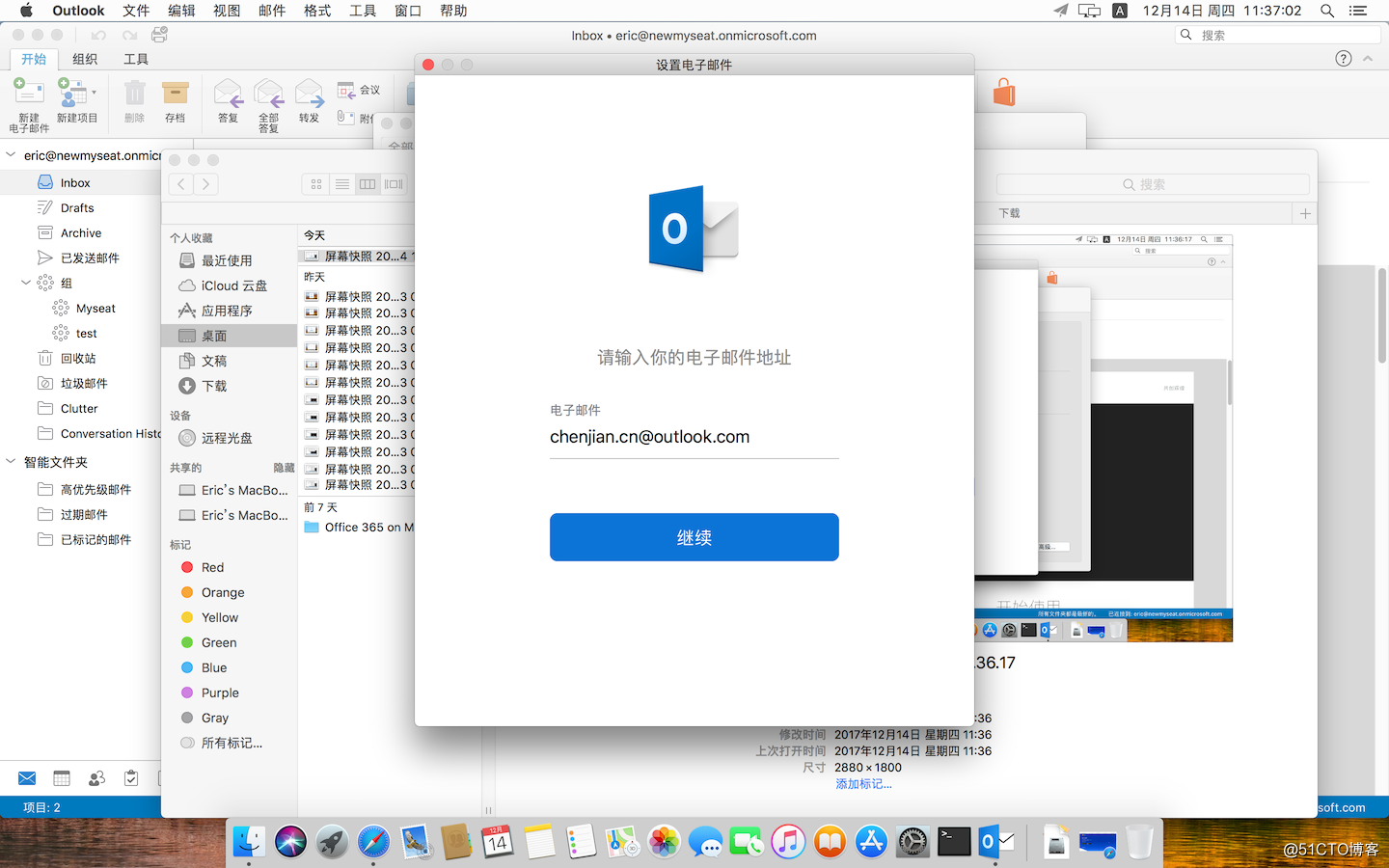Switch to Tasks view at bottom of sidebar
Viewport: 1389px width, 868px height.
[131, 778]
